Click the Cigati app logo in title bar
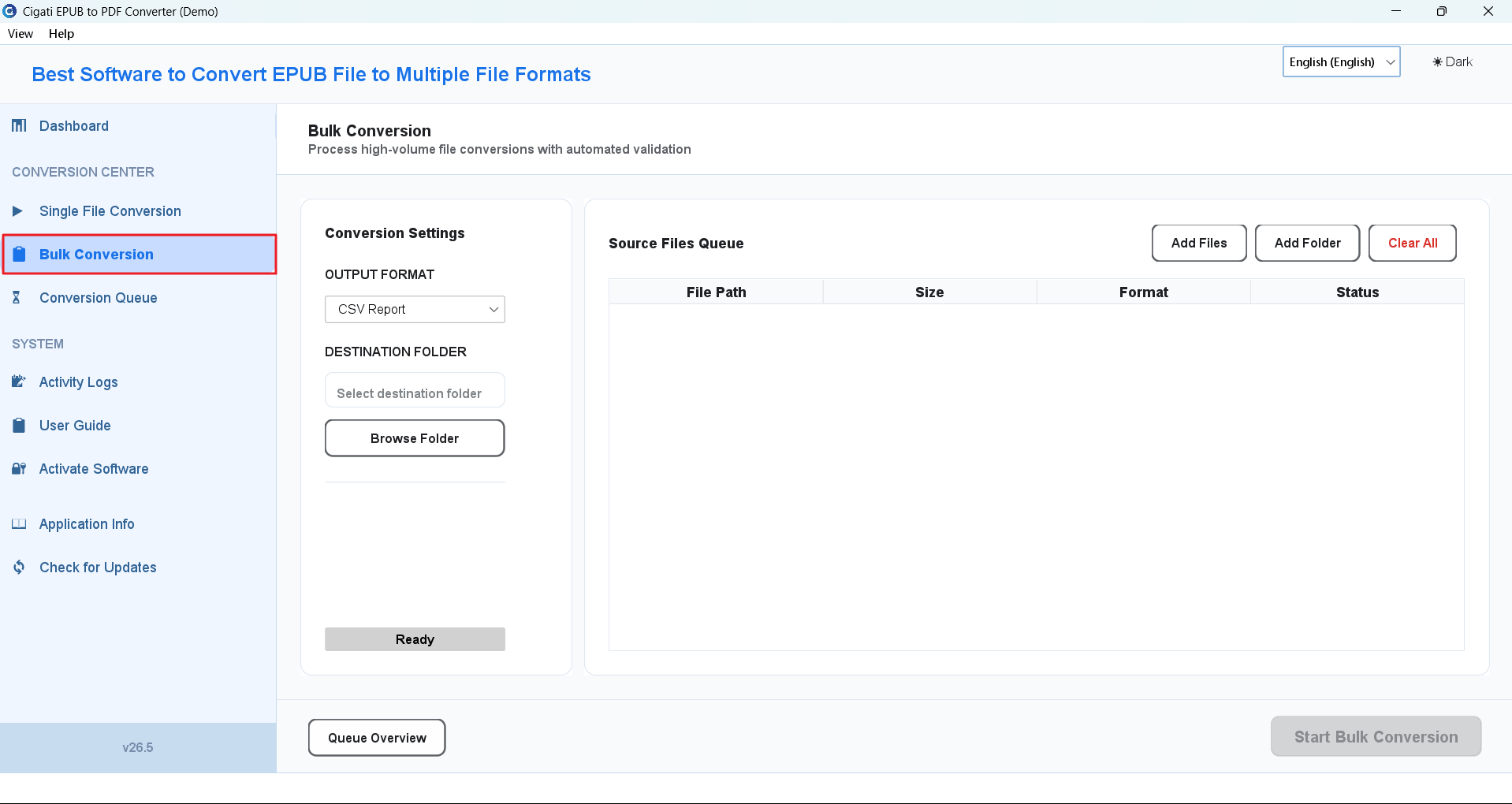1512x804 pixels. (9, 11)
